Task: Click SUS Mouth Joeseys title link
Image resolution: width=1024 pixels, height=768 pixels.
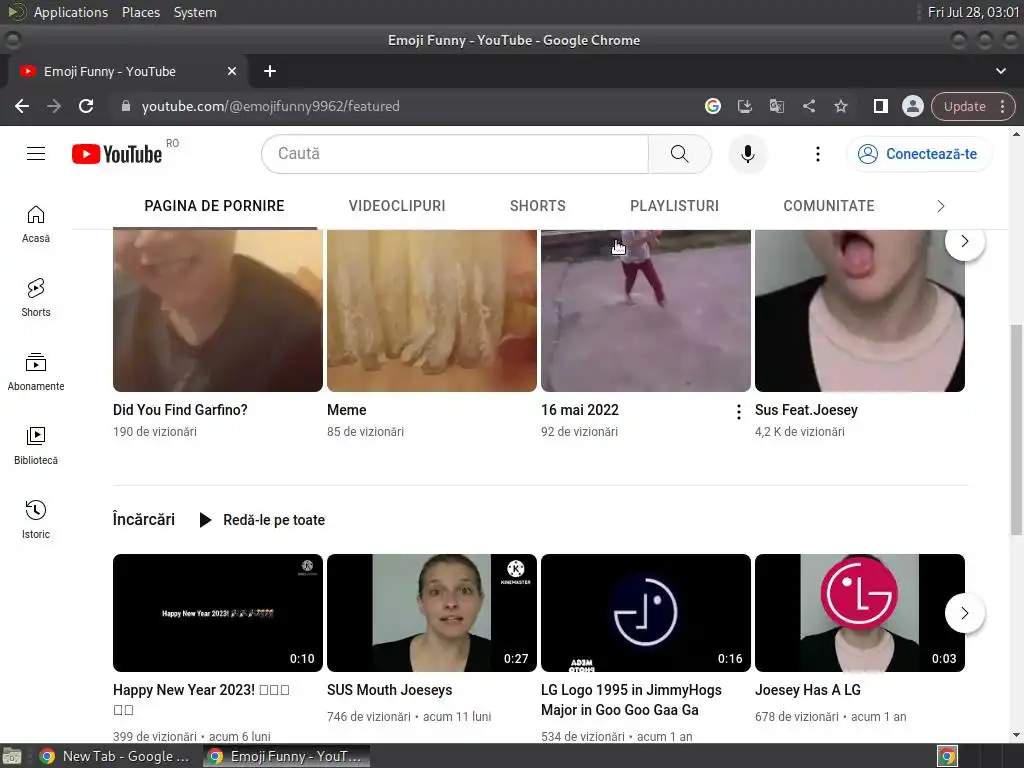Action: [x=389, y=690]
